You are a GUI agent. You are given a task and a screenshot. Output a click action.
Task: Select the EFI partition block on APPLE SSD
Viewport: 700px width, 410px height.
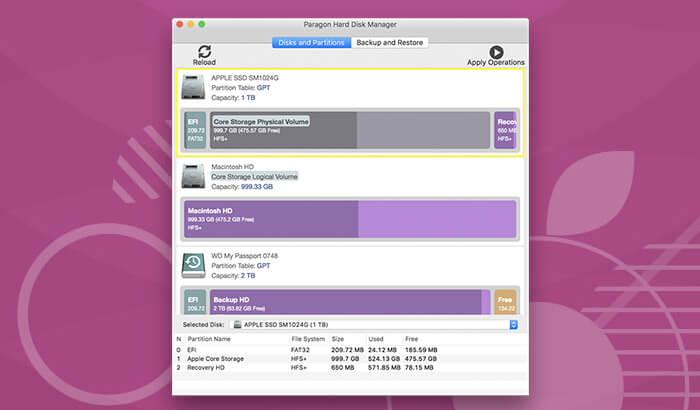(x=195, y=130)
